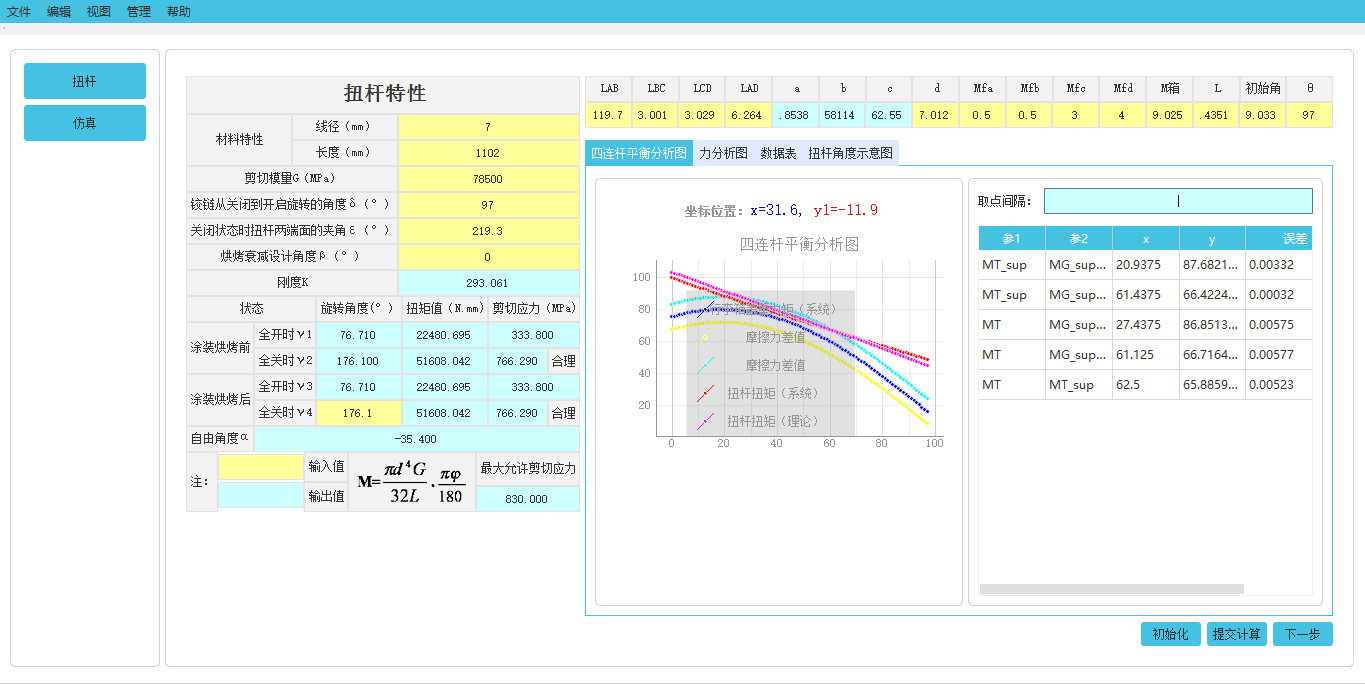Open the 视图 menu
Viewport: 1365px width, 685px height.
tap(97, 11)
